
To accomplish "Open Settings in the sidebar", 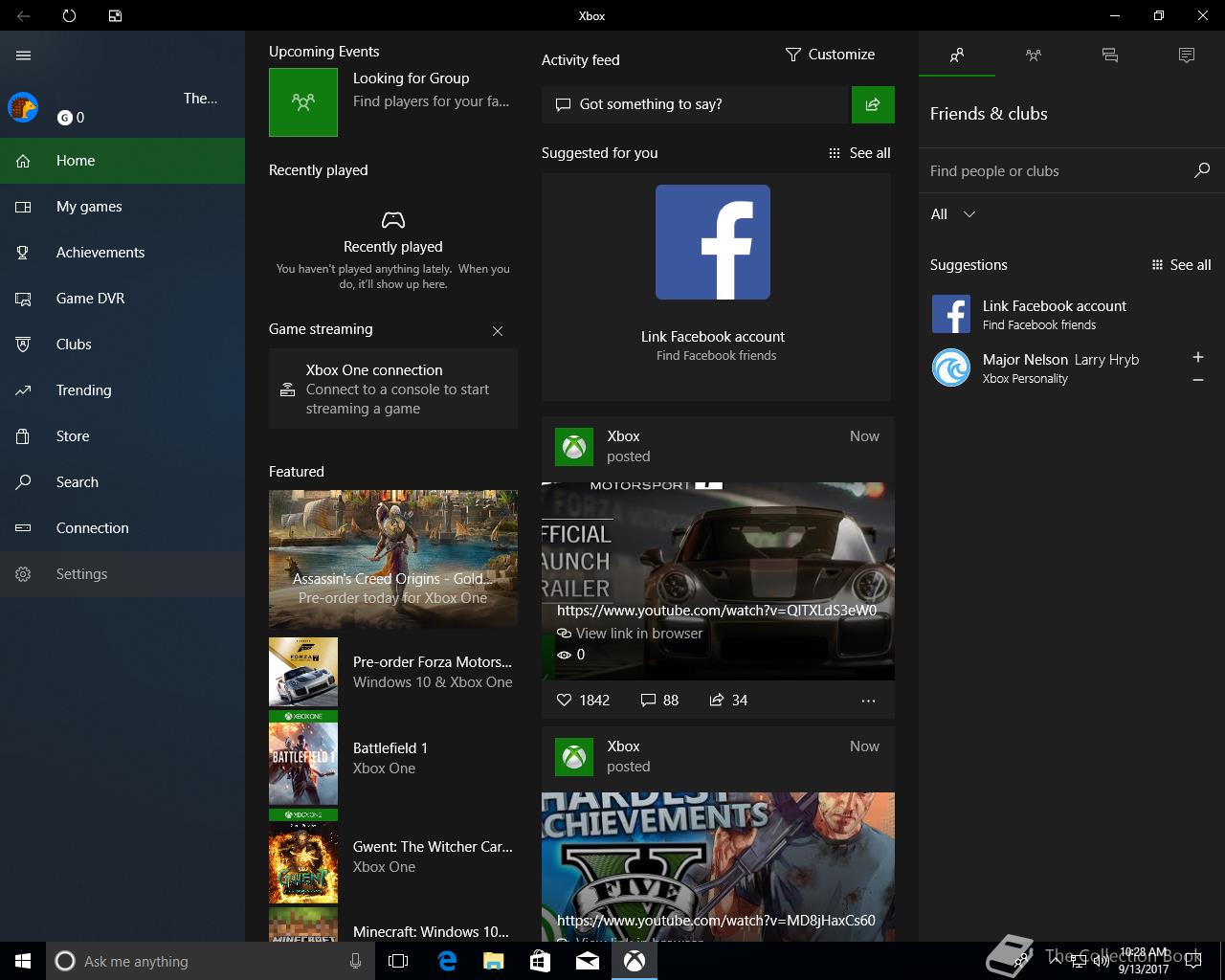I will pyautogui.click(x=122, y=574).
